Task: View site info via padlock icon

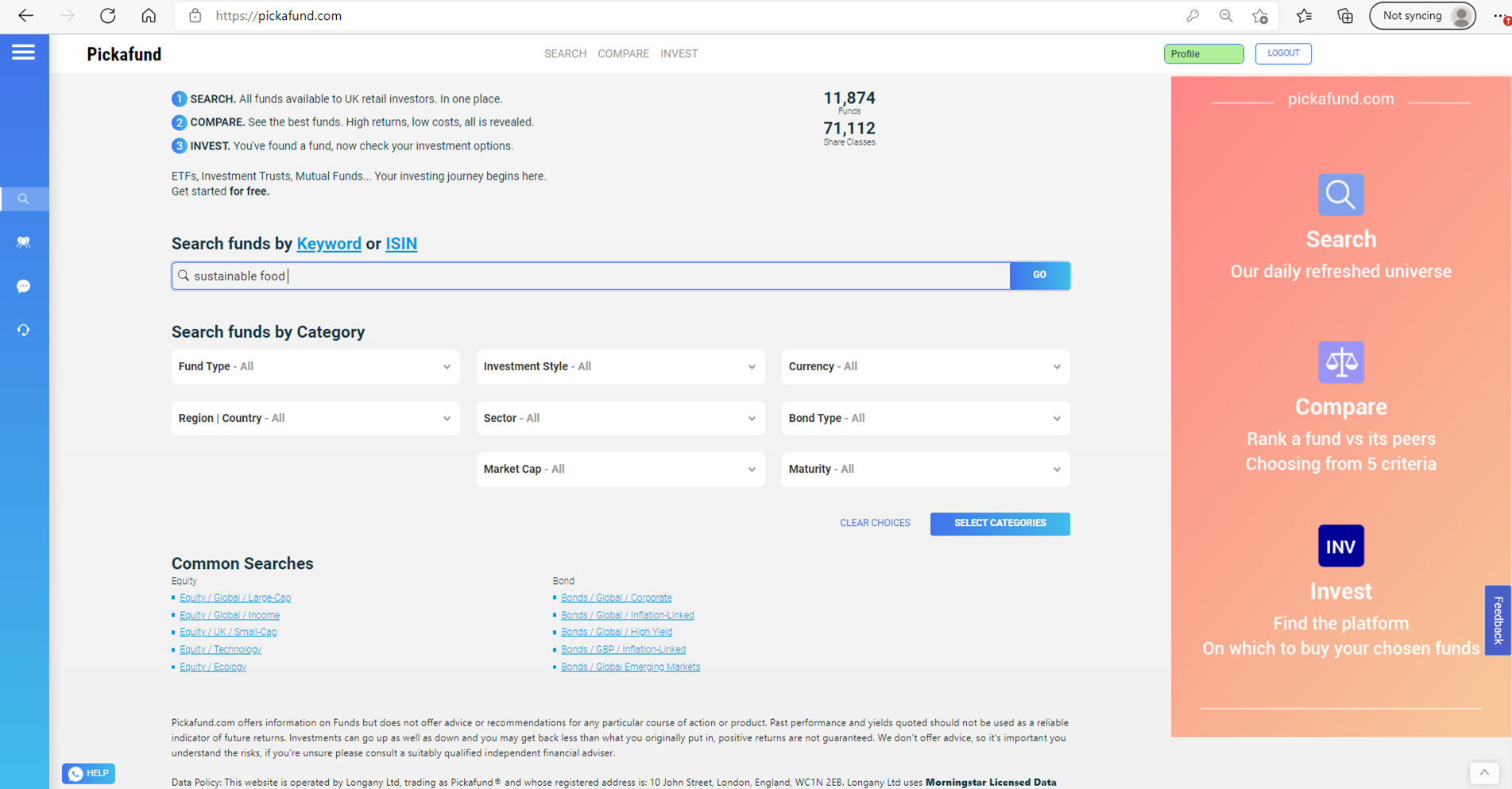Action: (195, 16)
